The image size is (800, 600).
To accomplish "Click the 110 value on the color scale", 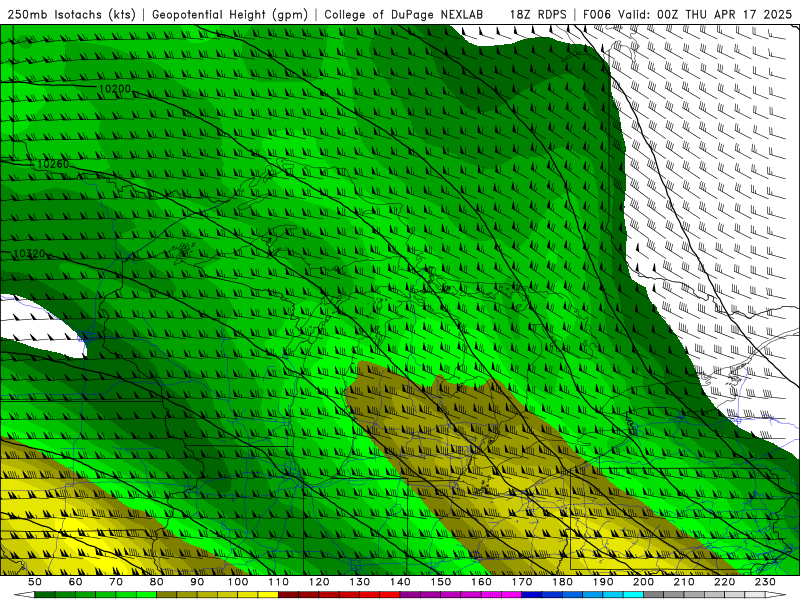I will pyautogui.click(x=278, y=582).
